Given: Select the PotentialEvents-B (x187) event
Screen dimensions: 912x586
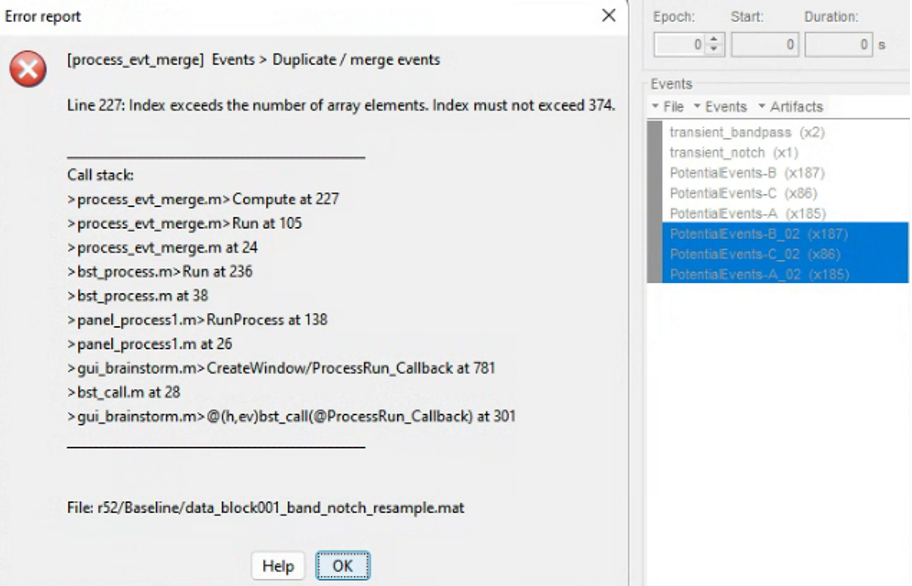Looking at the screenshot, I should (747, 173).
